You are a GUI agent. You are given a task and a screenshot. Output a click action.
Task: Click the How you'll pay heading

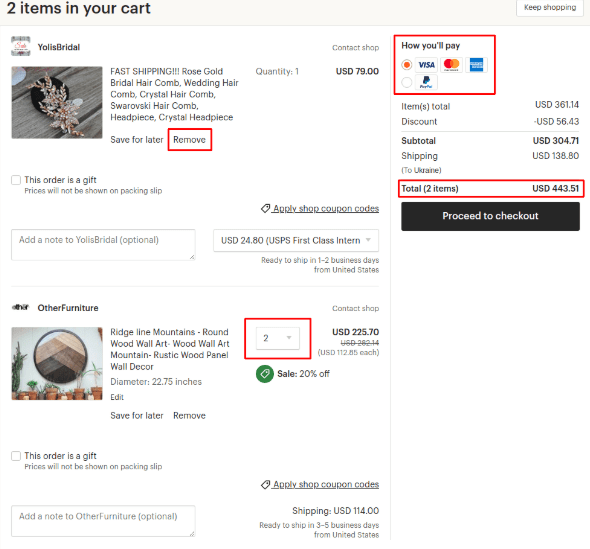point(430,46)
